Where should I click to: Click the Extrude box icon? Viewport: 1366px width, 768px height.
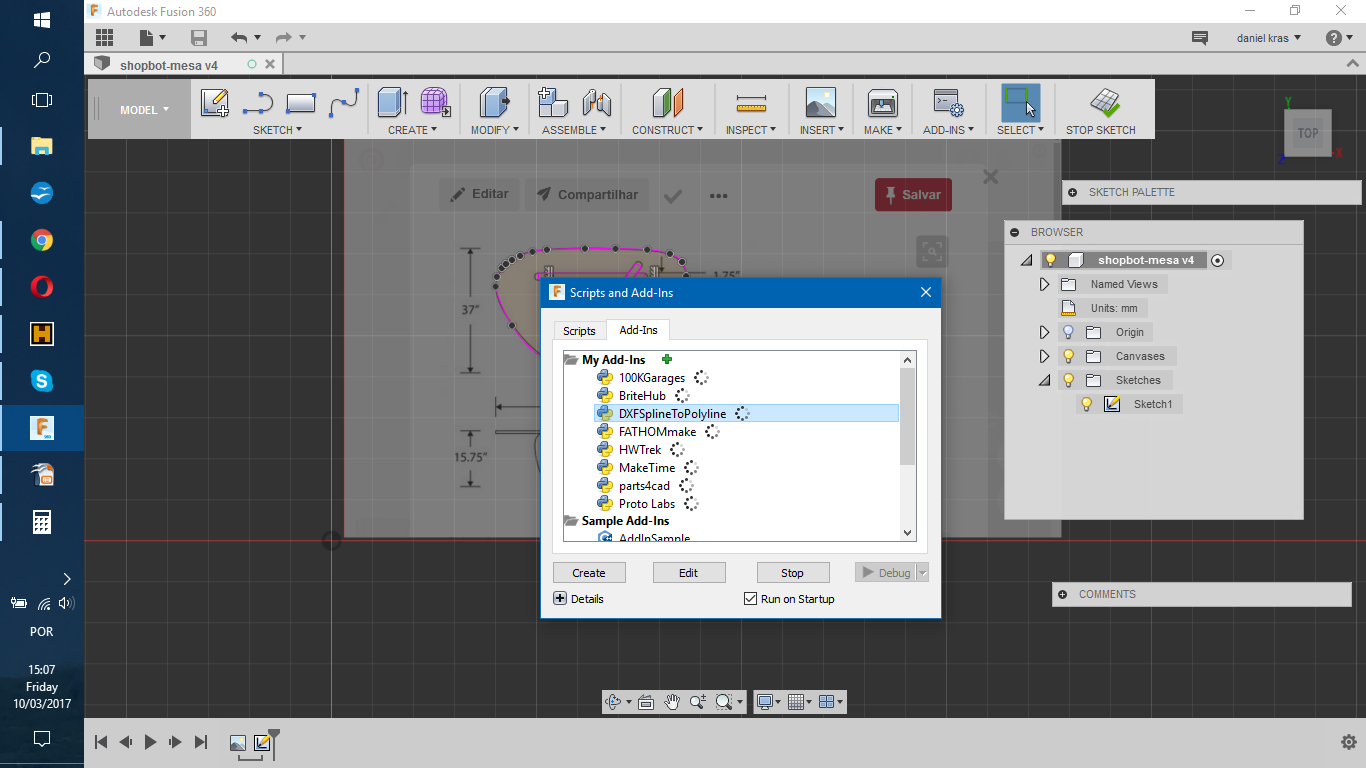(393, 102)
